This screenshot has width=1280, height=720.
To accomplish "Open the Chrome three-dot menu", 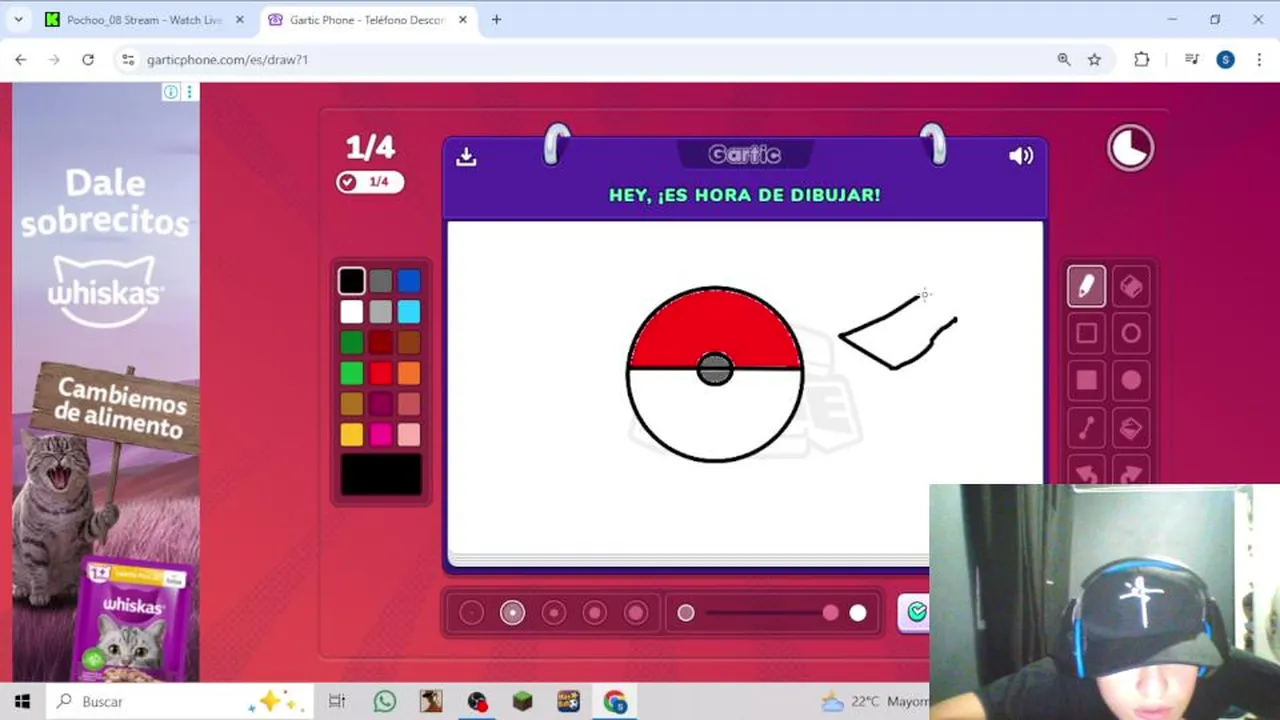I will [x=1259, y=60].
